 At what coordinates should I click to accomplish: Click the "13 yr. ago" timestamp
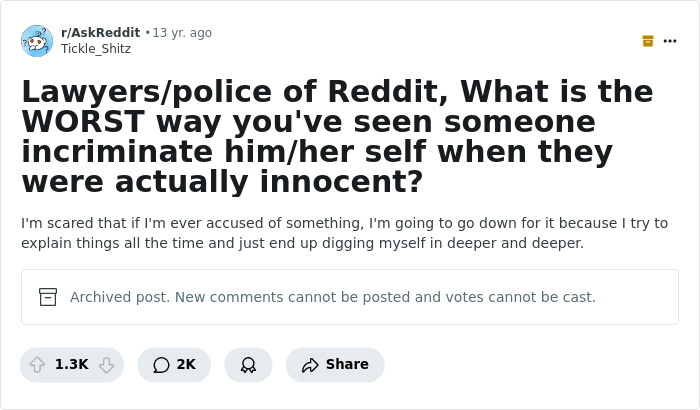[182, 33]
